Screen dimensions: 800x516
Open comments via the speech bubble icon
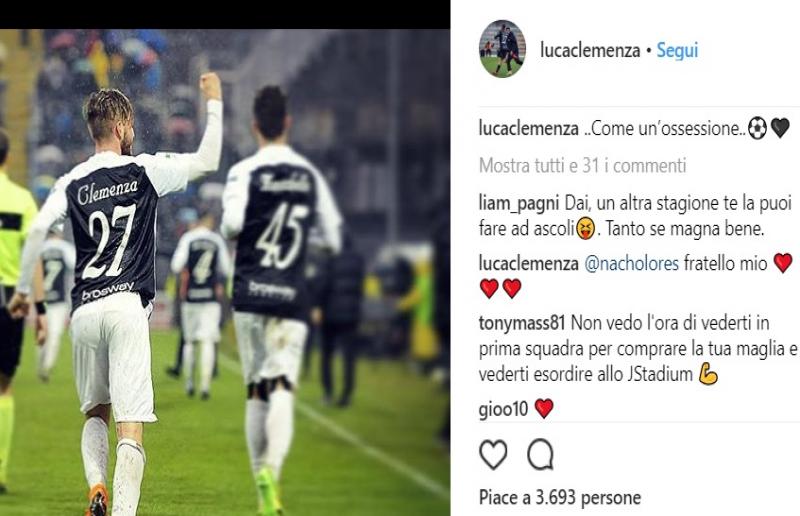click(x=540, y=454)
